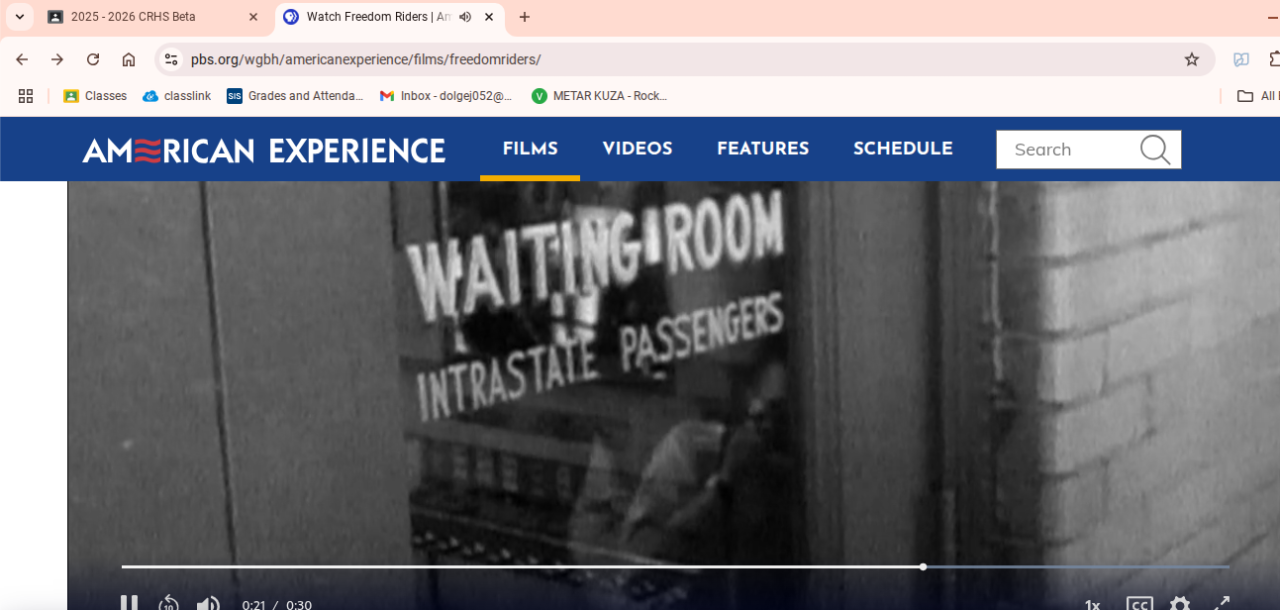Open the tab search dropdown arrow
Viewport: 1280px width, 610px height.
pos(19,17)
